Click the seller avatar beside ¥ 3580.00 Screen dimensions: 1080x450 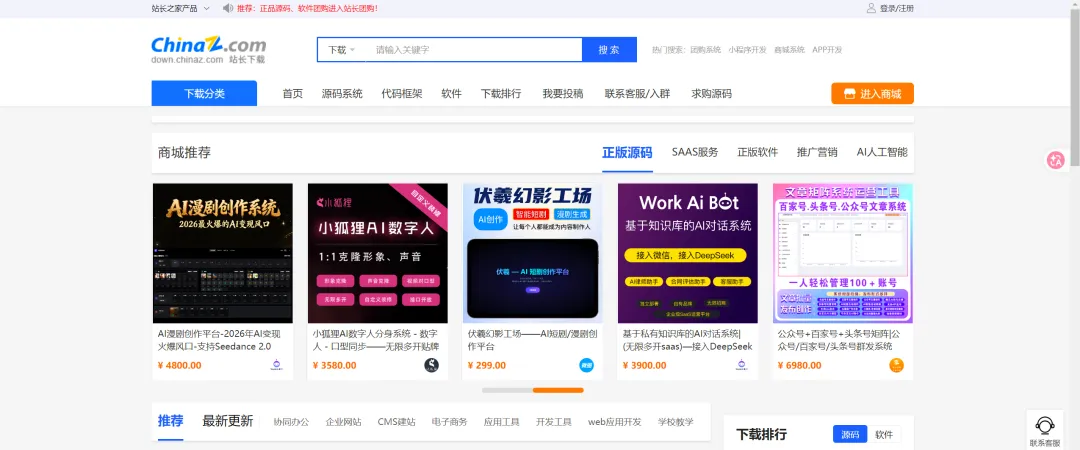431,365
